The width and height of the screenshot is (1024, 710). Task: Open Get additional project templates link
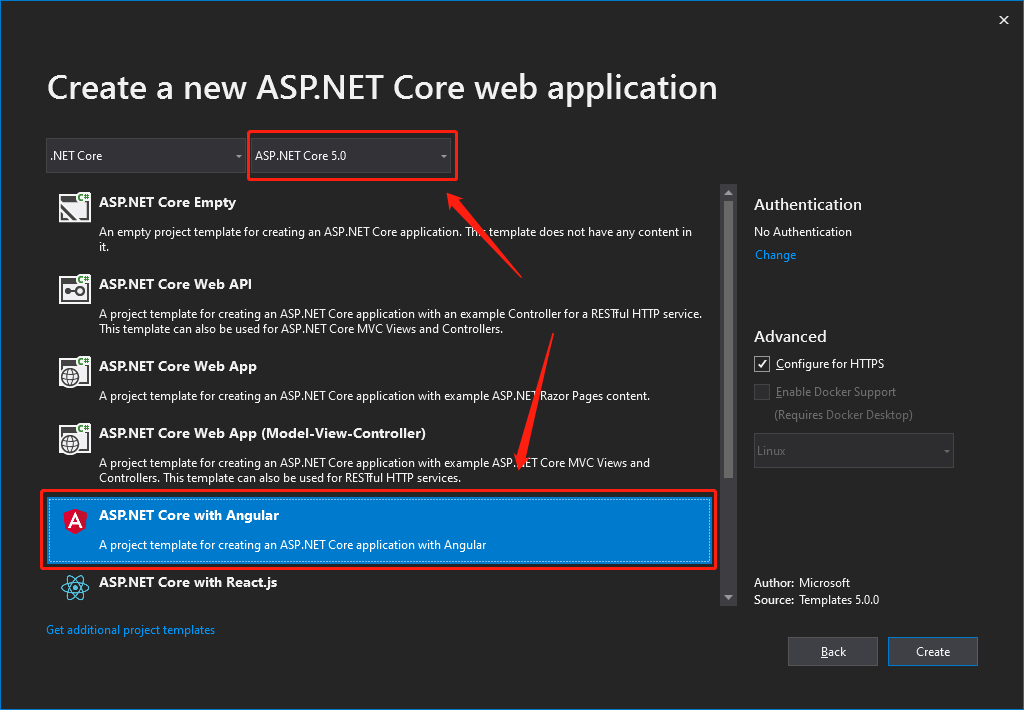pos(131,630)
